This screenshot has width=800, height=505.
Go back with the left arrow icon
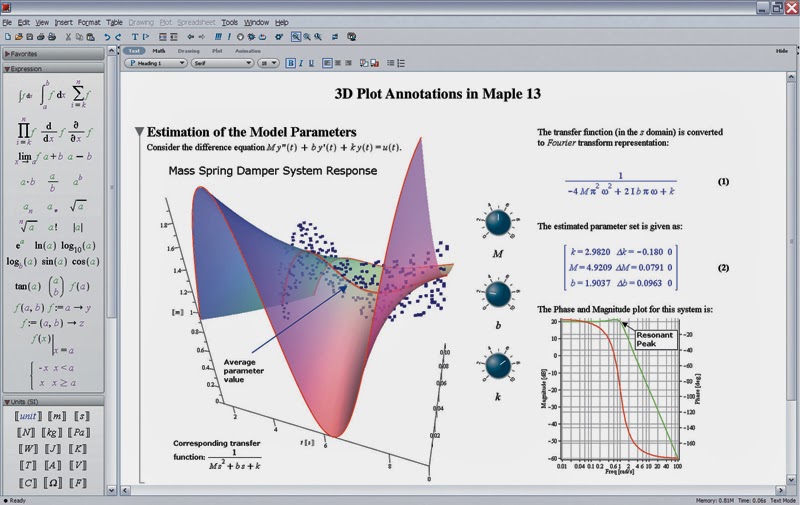(190, 37)
